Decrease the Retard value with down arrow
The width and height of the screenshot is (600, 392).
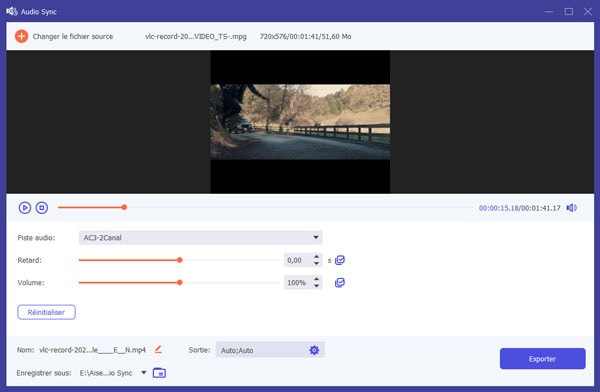316,263
